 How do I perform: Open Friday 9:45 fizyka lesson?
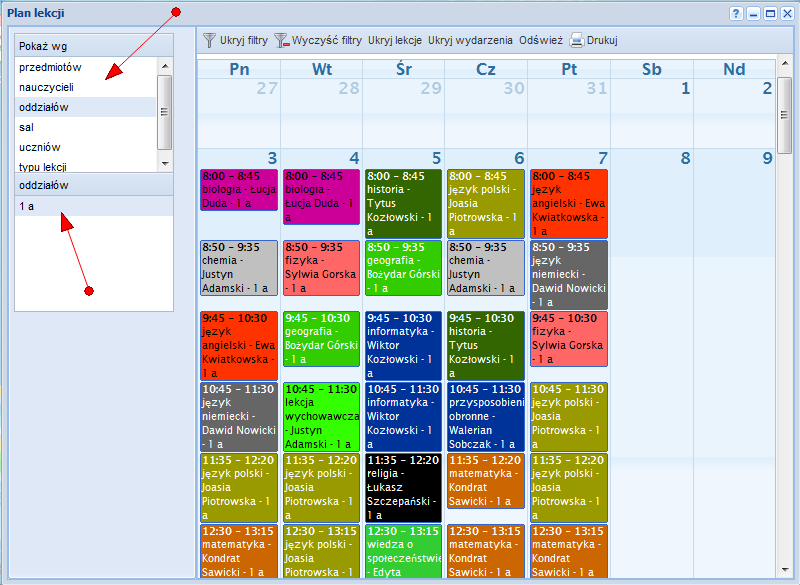(569, 339)
